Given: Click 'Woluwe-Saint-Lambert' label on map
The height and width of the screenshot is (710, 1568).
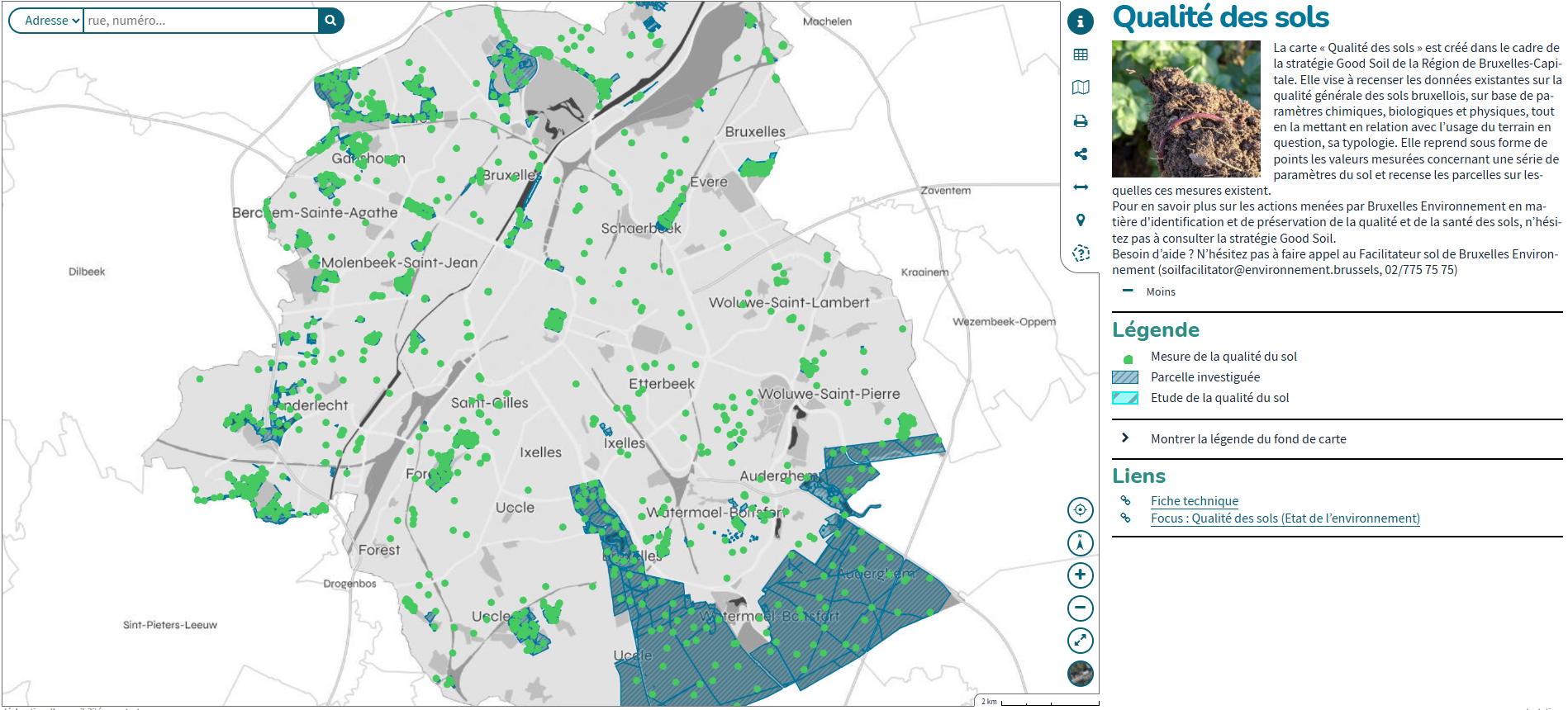Looking at the screenshot, I should pos(789,303).
